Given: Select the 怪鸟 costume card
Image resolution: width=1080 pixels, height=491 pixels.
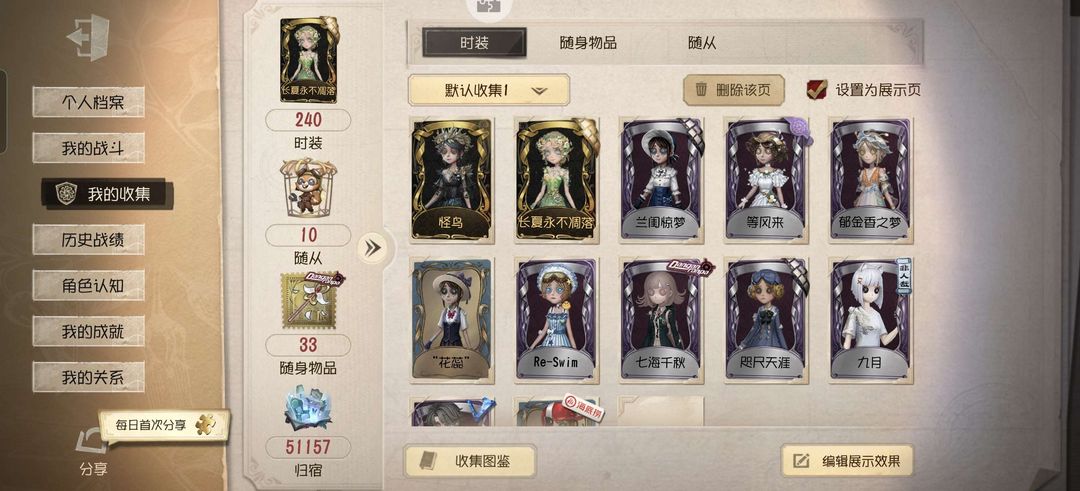Looking at the screenshot, I should point(452,180).
